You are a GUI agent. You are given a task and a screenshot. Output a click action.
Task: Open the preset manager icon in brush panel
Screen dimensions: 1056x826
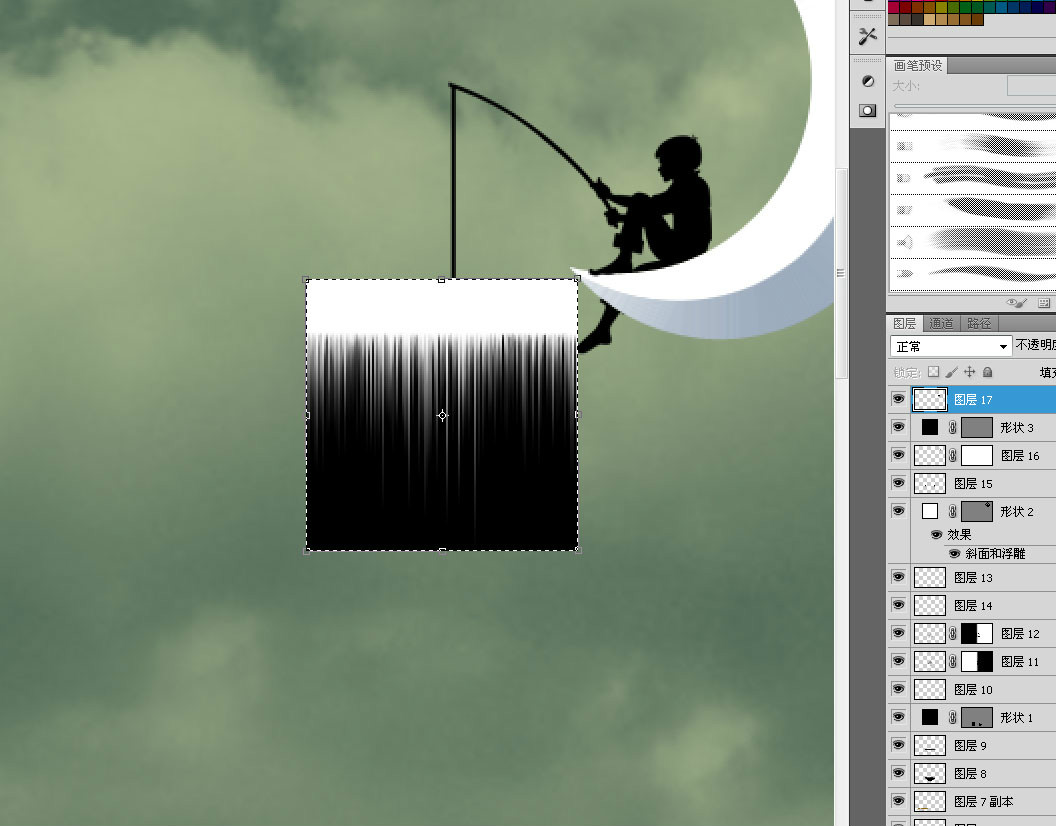[x=1044, y=303]
